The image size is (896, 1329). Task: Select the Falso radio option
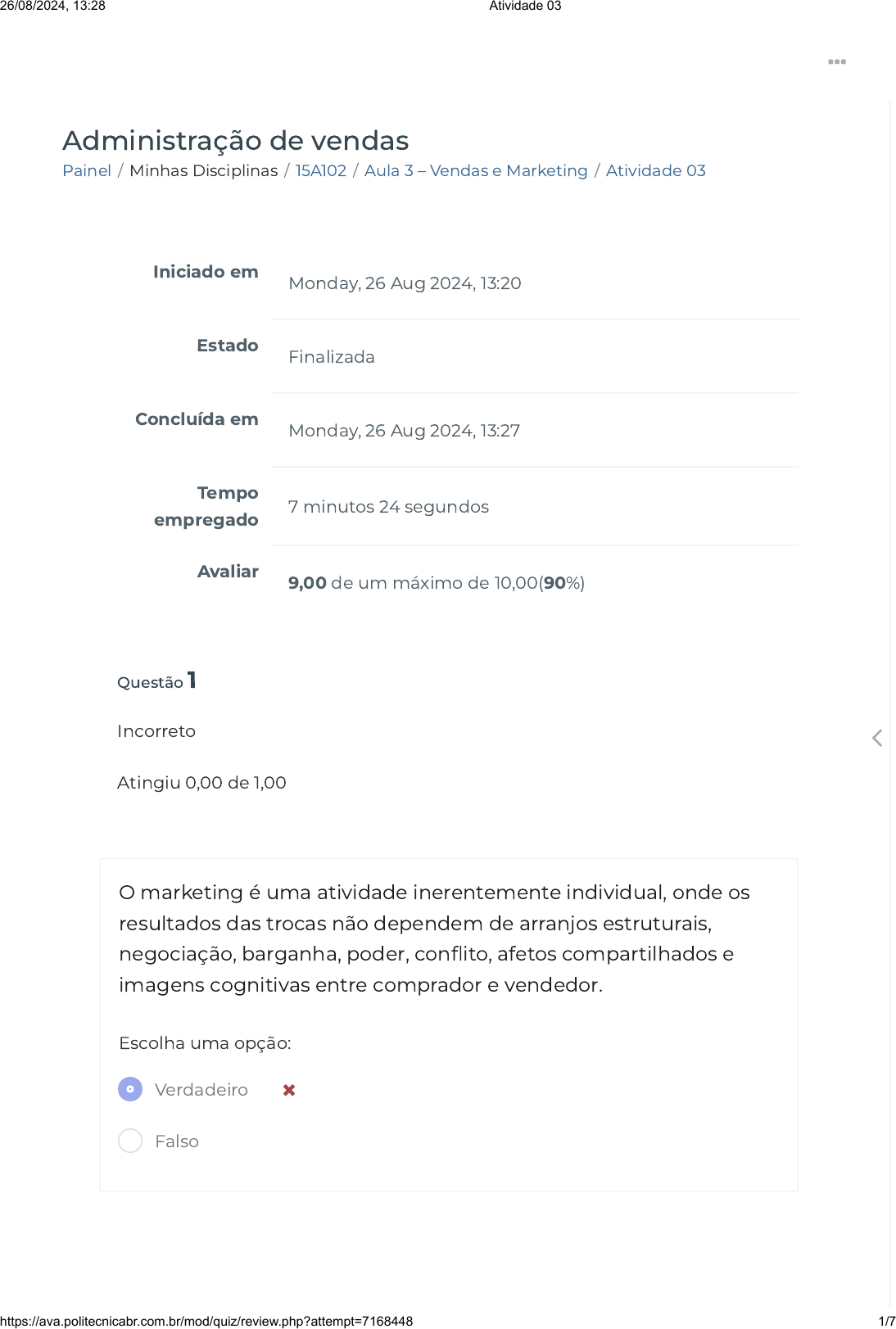point(130,1141)
